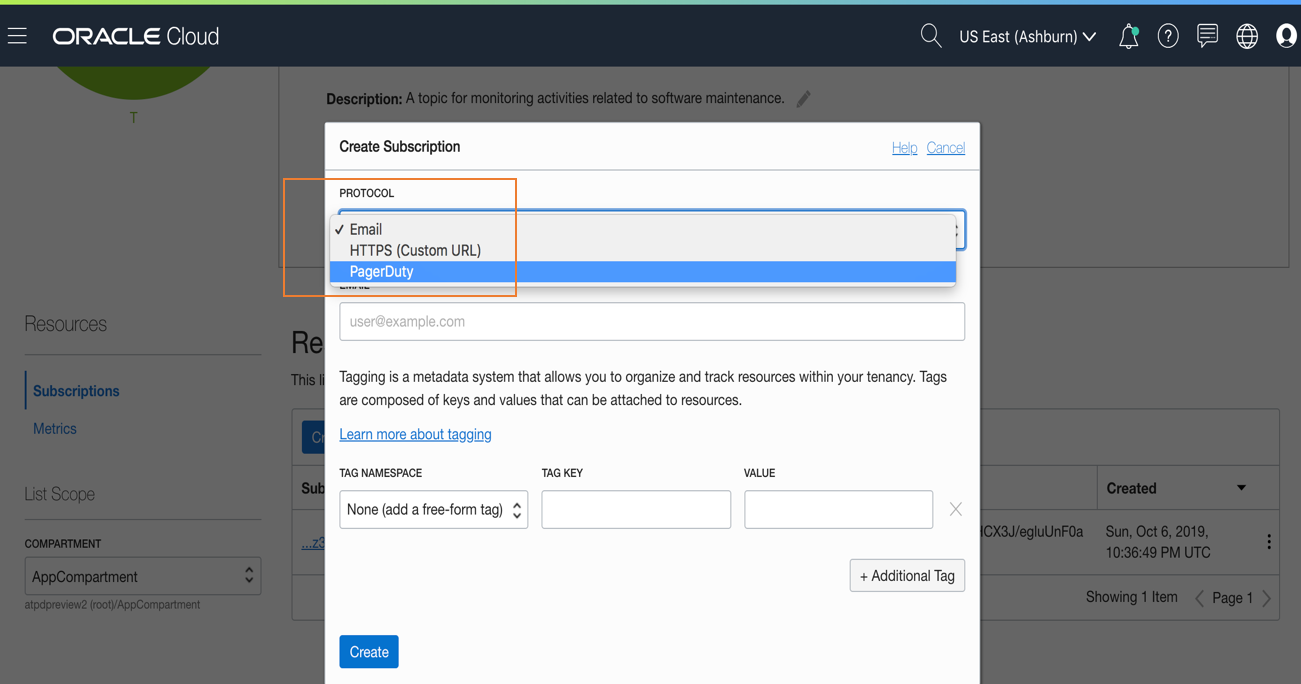
Task: Open the Tag Namespace dropdown
Action: (433, 510)
